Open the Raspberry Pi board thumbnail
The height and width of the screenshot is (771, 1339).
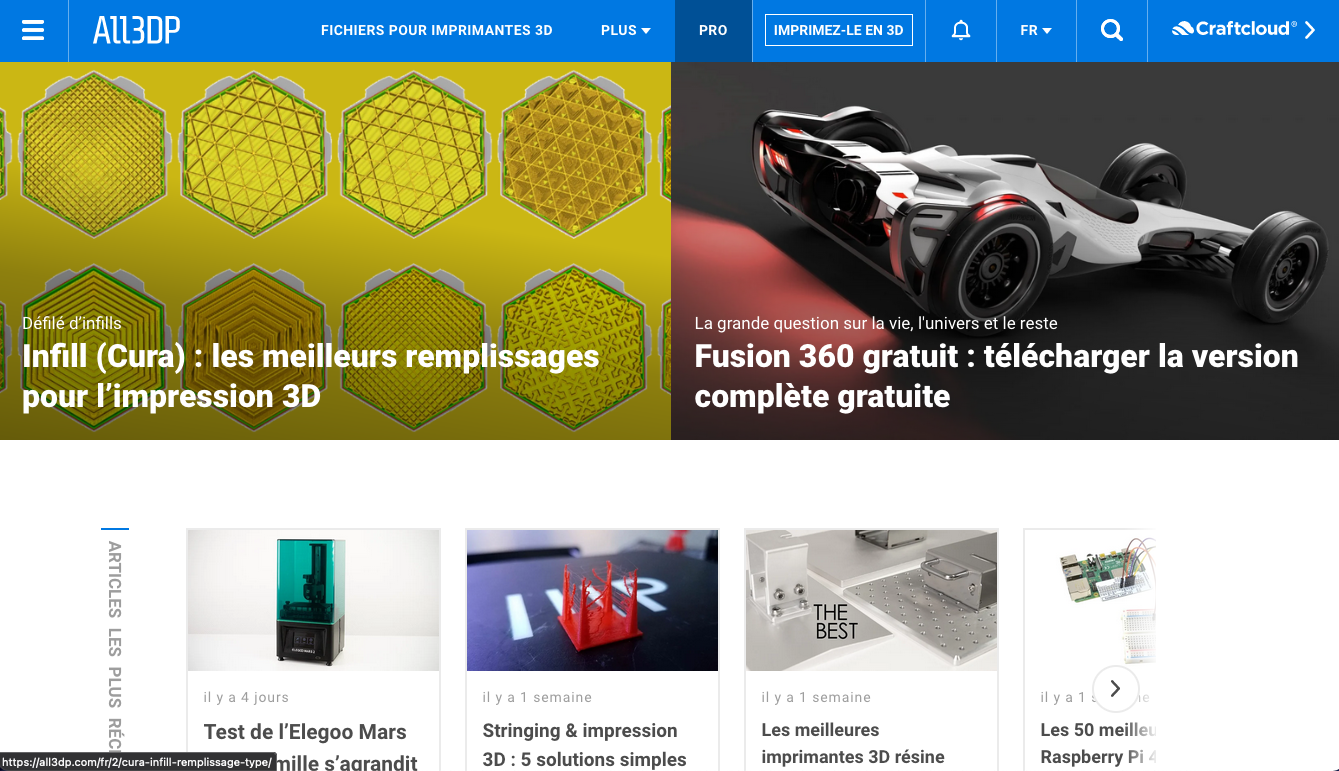pos(1090,600)
